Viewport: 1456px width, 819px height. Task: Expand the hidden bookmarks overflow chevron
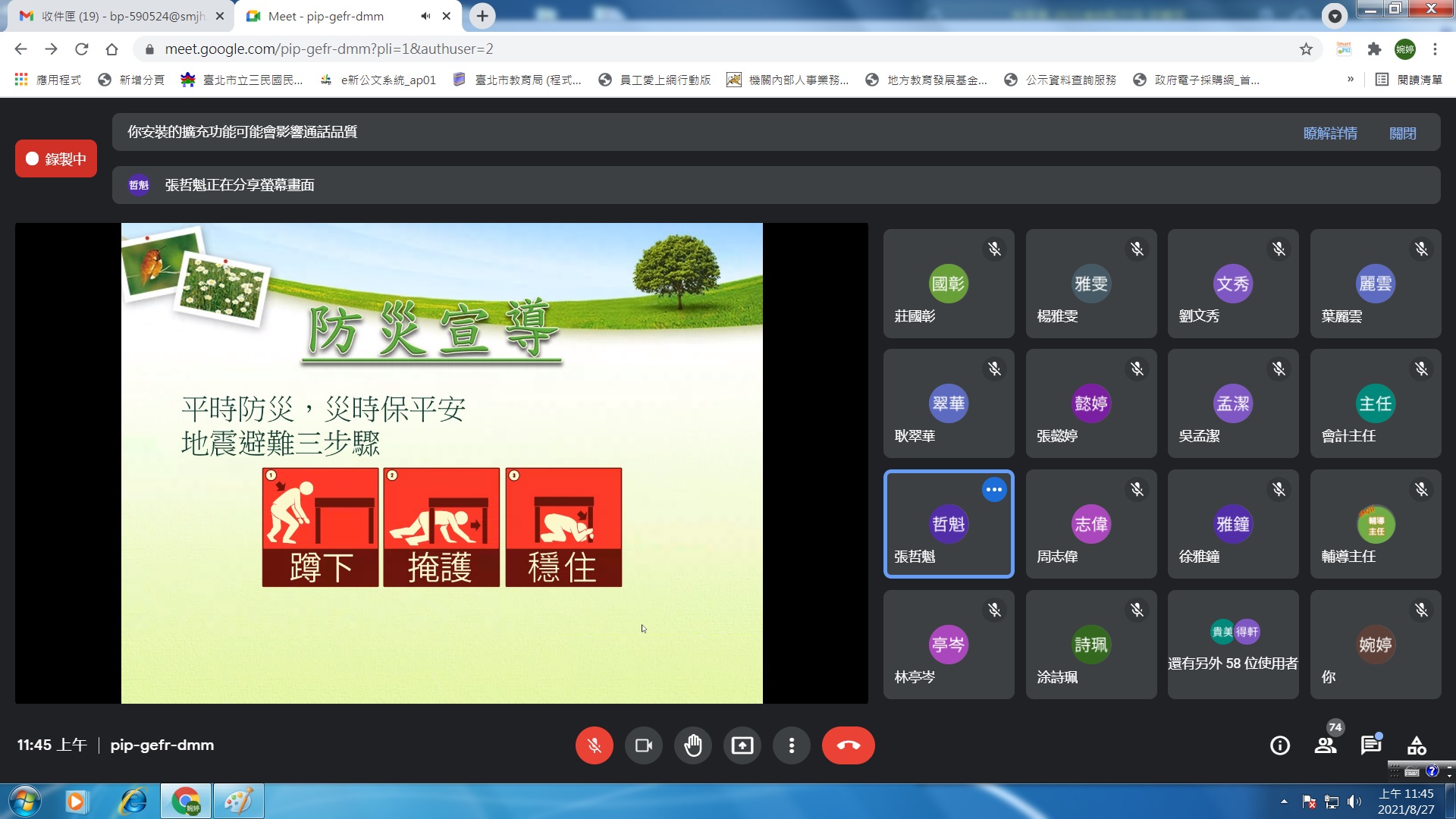coord(1351,80)
